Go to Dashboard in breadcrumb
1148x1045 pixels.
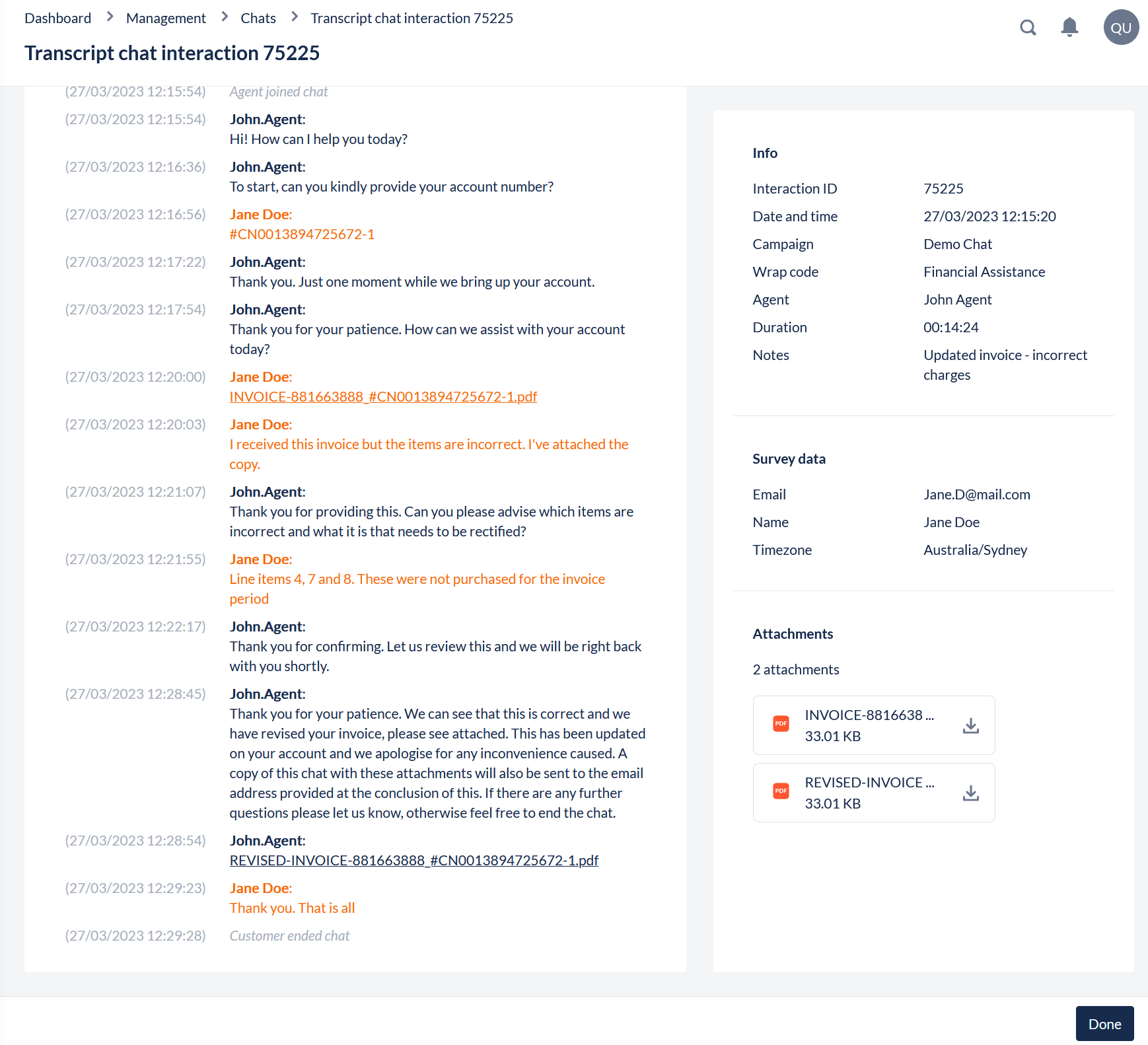58,18
